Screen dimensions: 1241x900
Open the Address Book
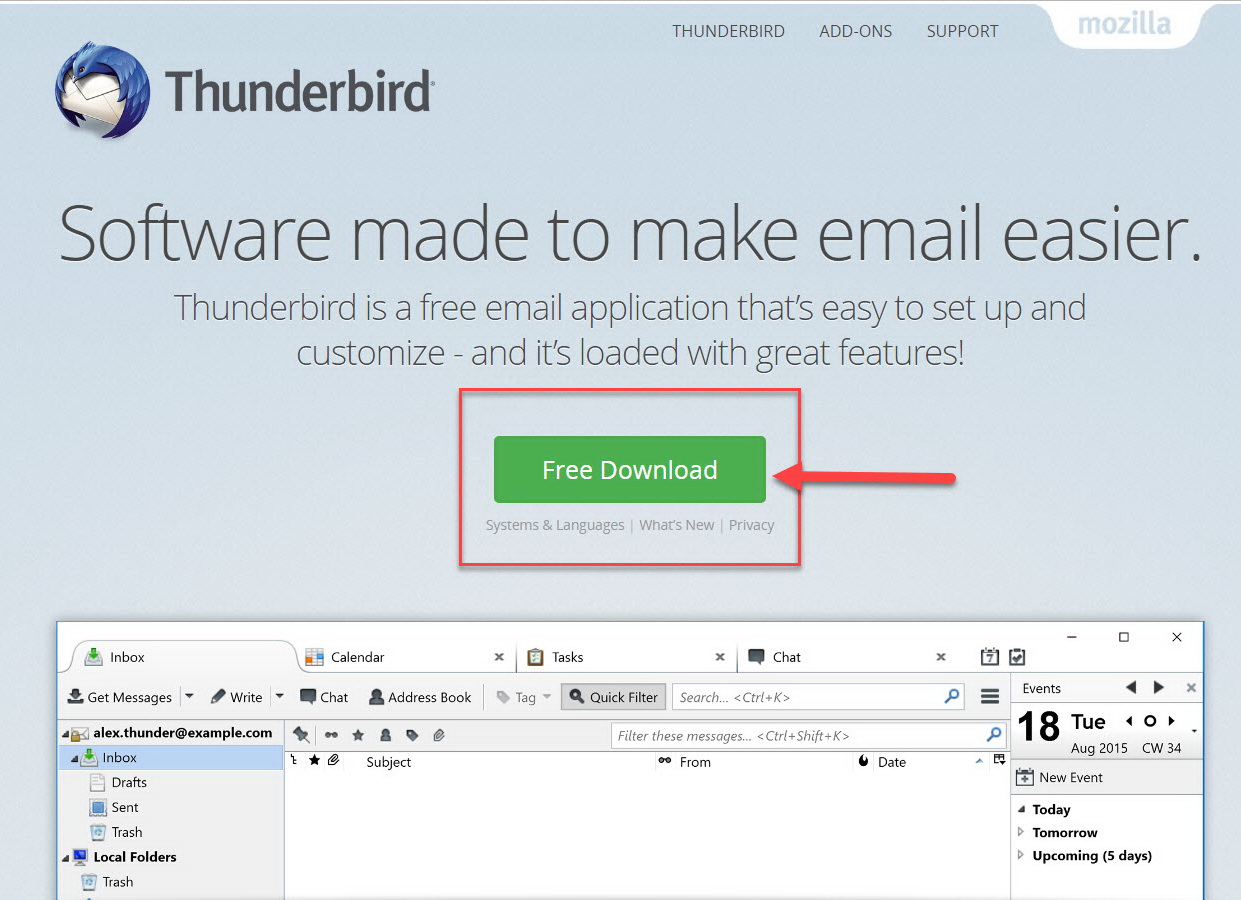pyautogui.click(x=420, y=697)
